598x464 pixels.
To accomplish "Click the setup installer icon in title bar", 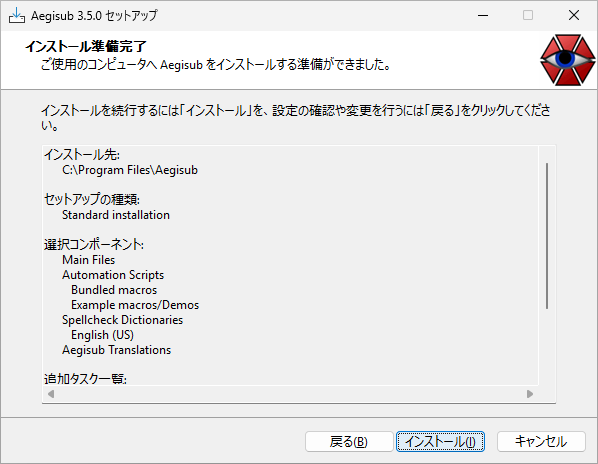I will pyautogui.click(x=17, y=16).
